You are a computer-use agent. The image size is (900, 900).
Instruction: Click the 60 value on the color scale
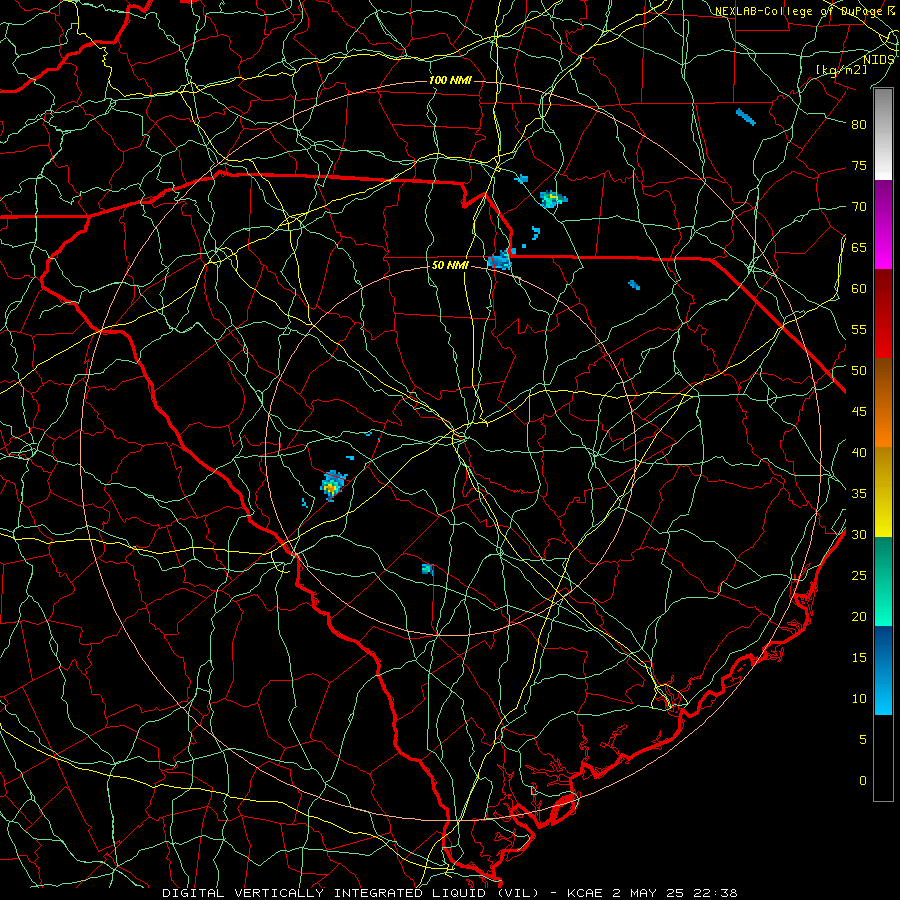(x=859, y=289)
